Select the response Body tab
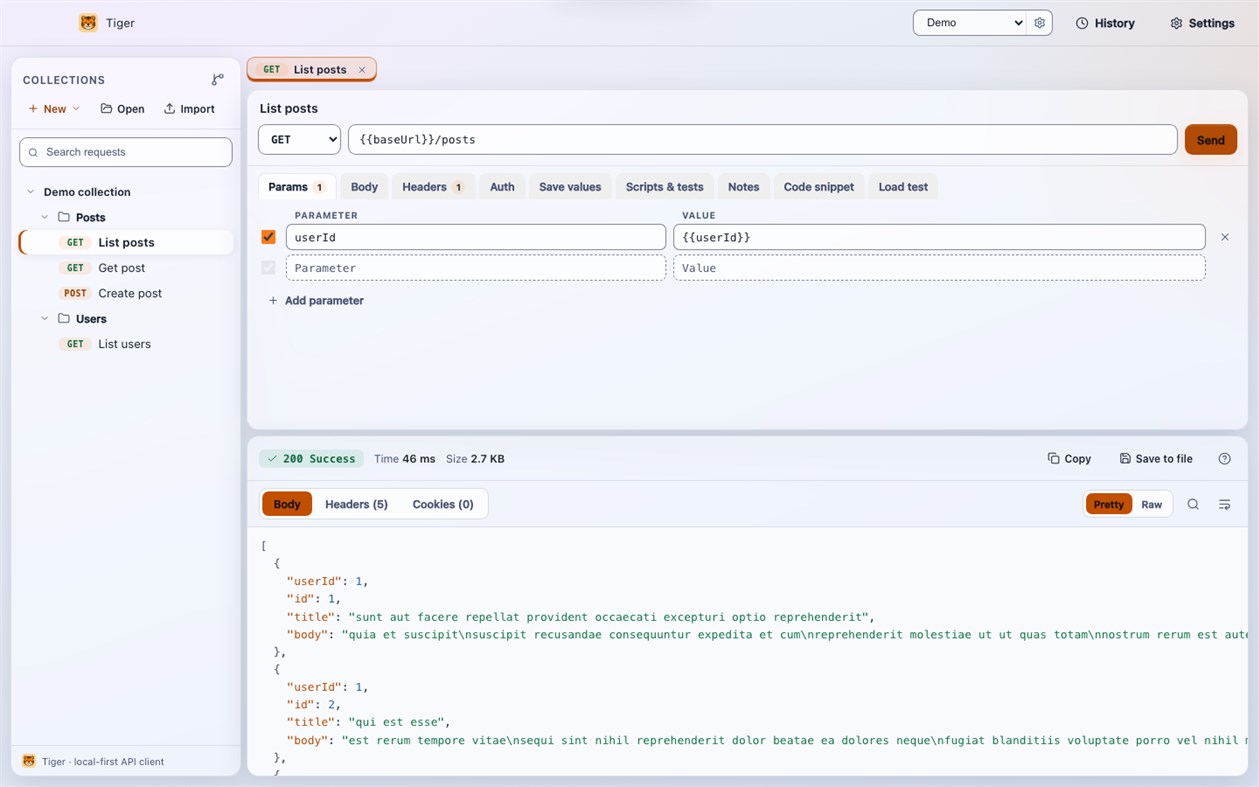 click(287, 504)
